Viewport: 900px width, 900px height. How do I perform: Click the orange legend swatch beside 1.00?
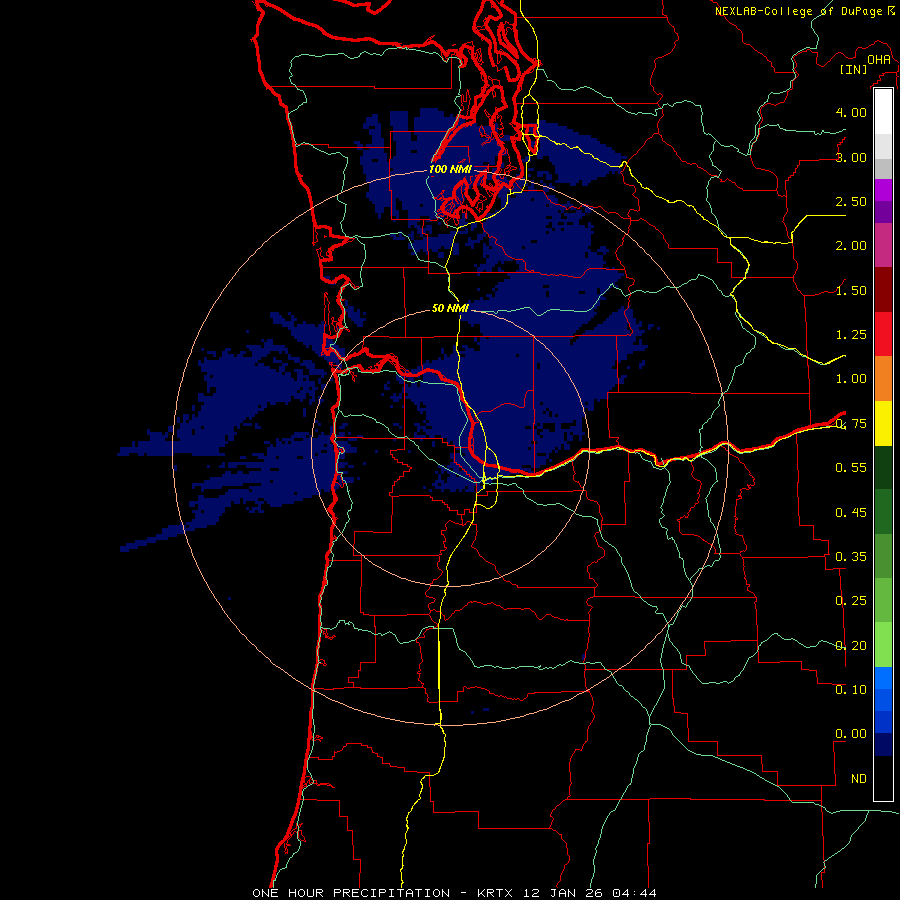pos(883,378)
